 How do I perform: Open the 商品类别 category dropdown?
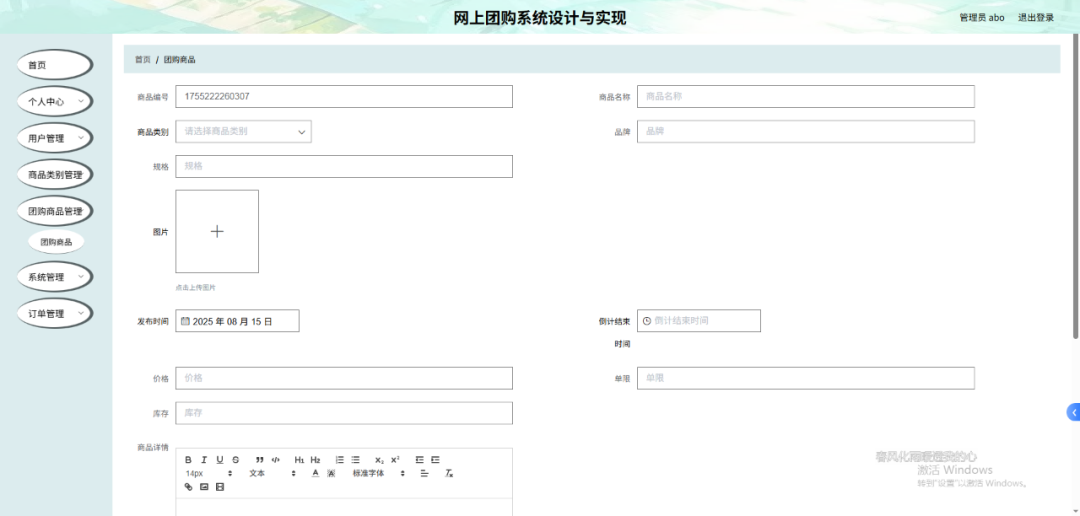tap(244, 132)
